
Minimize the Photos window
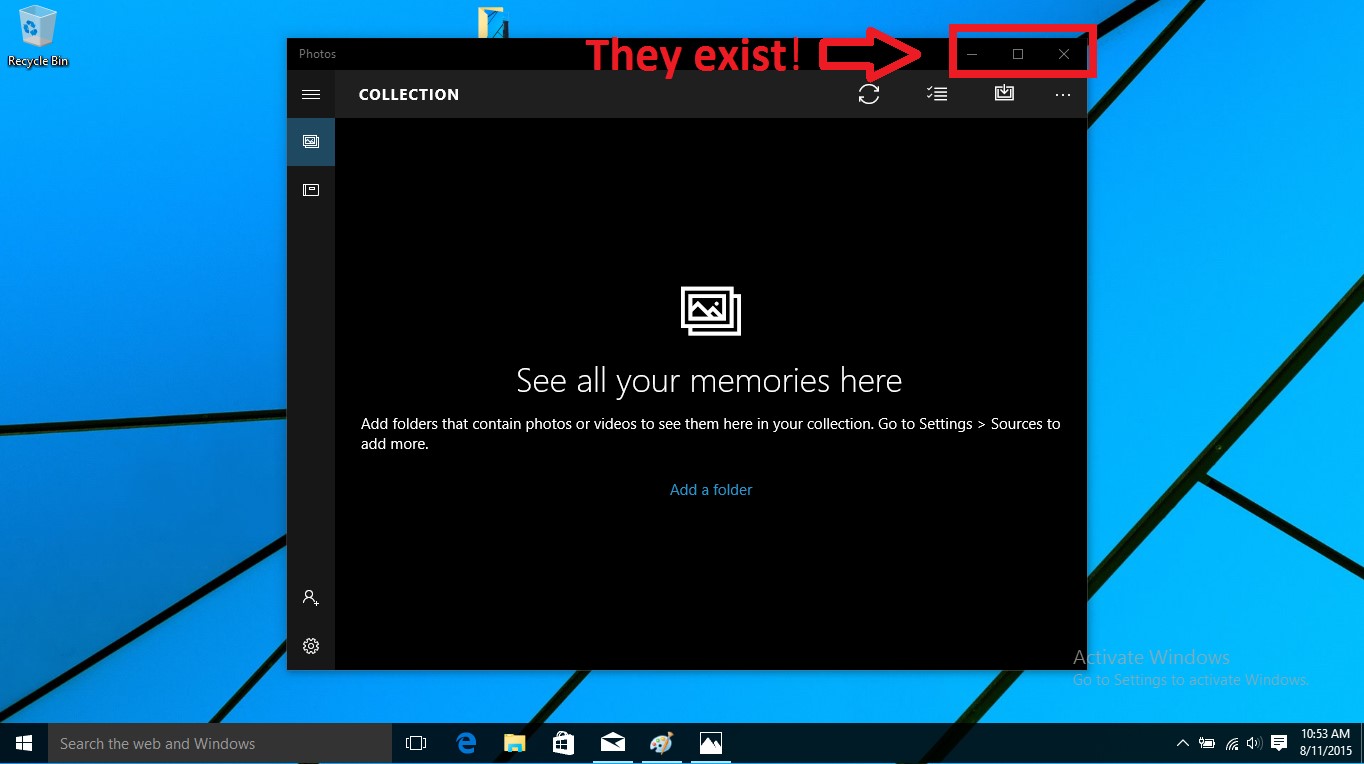tap(971, 54)
